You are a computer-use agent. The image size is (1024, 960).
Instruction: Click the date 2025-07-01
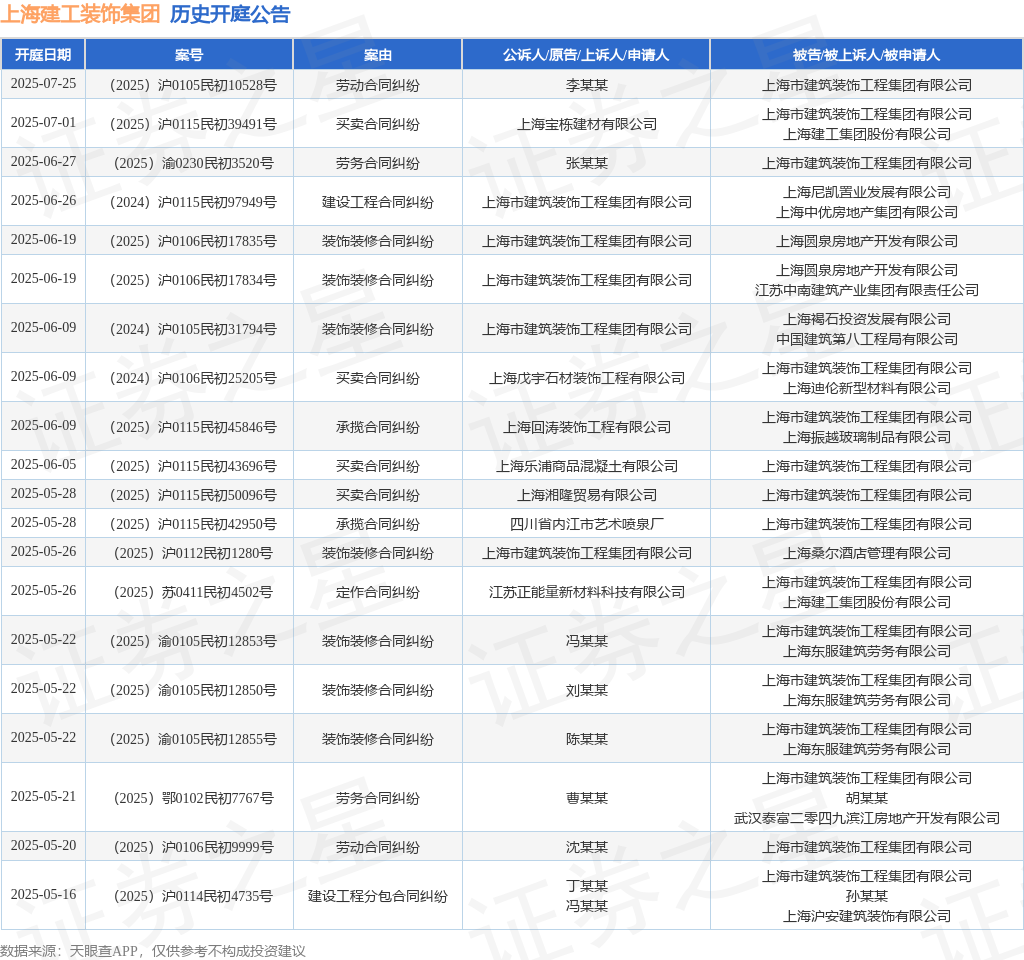[43, 123]
